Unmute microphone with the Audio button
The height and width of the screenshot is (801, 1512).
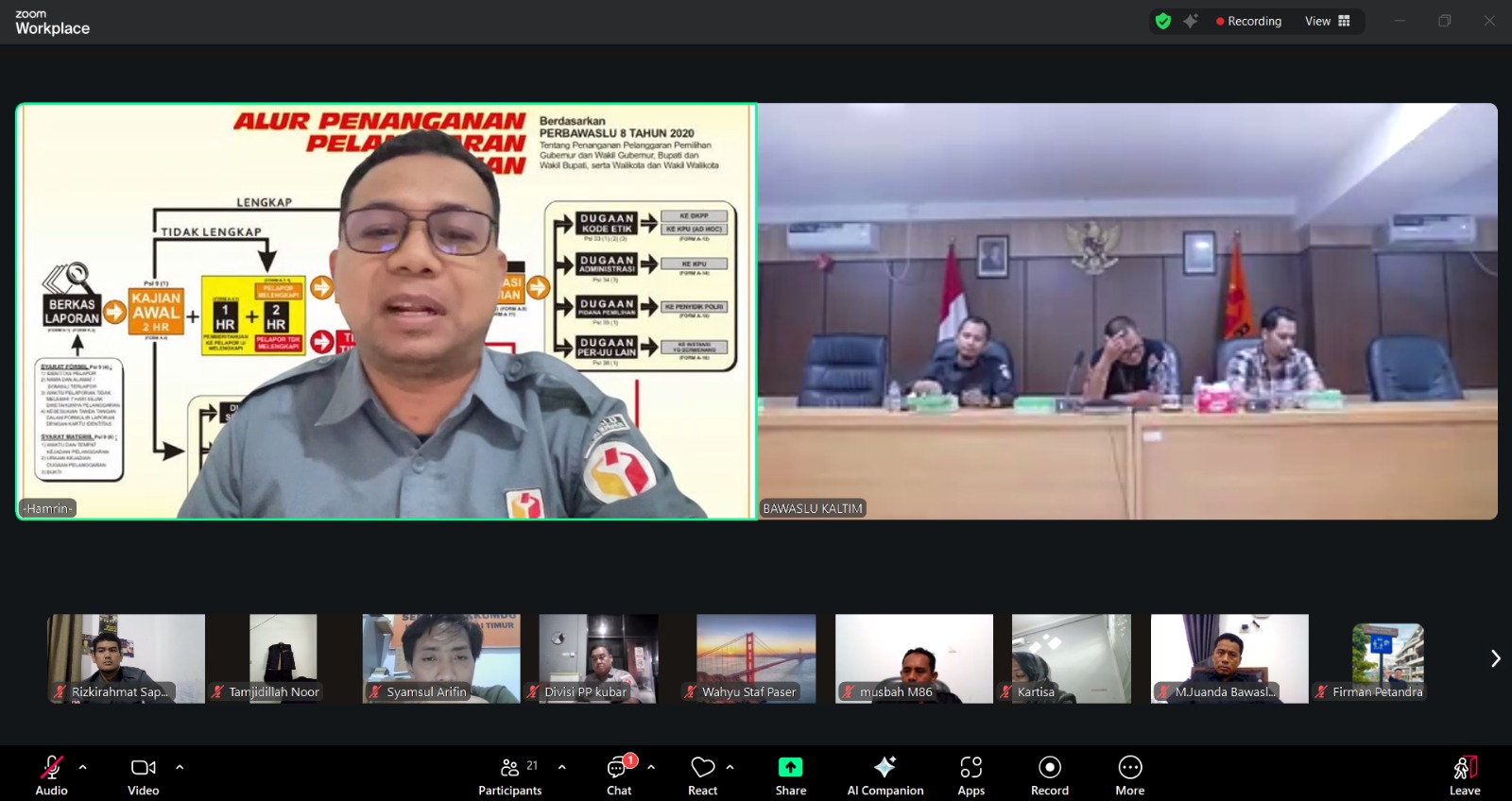pos(51,775)
